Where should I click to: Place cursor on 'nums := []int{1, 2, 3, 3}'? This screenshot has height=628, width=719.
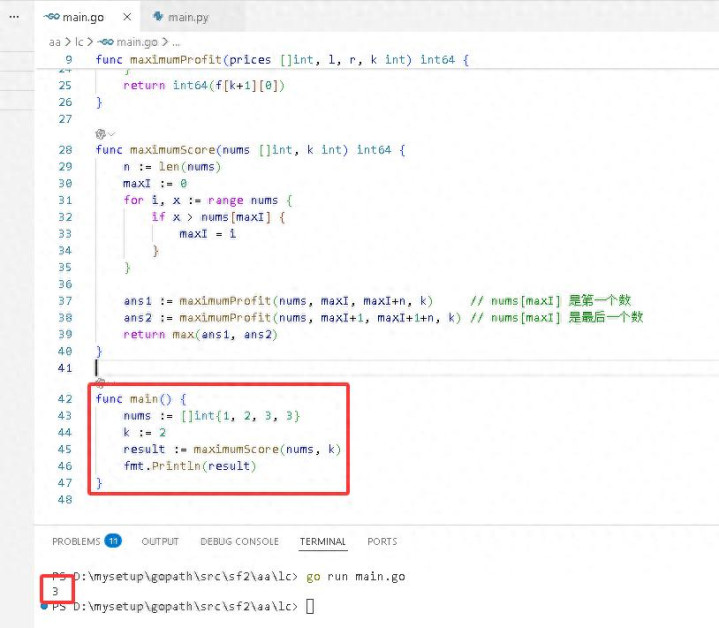pos(211,416)
